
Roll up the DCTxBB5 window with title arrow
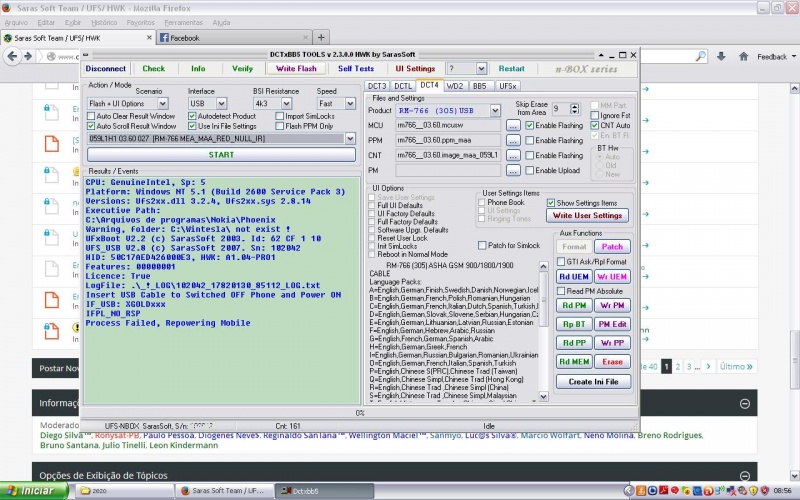tap(601, 55)
